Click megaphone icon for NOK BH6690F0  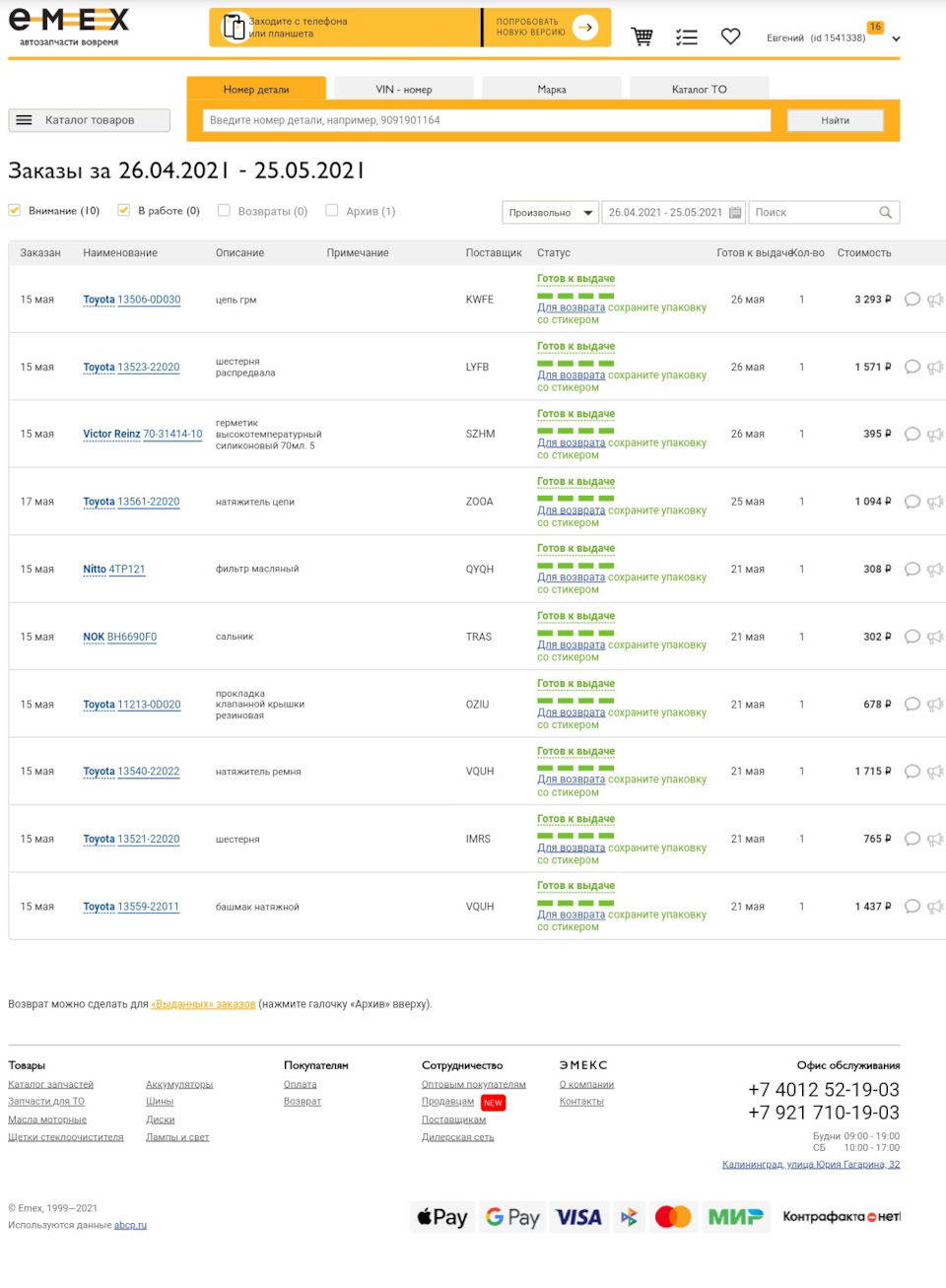tap(935, 637)
